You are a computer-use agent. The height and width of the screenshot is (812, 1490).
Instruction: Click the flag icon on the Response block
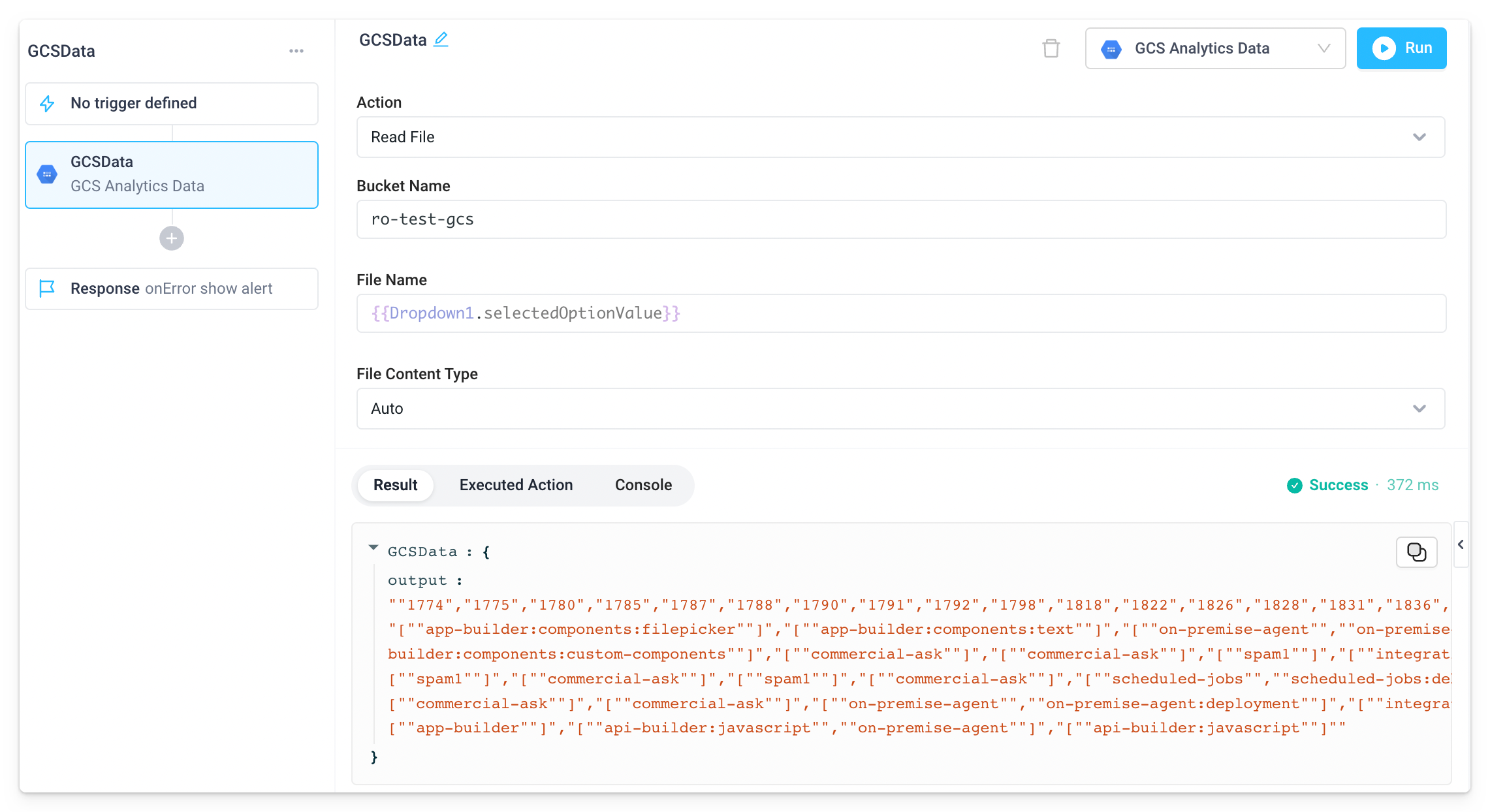[47, 289]
